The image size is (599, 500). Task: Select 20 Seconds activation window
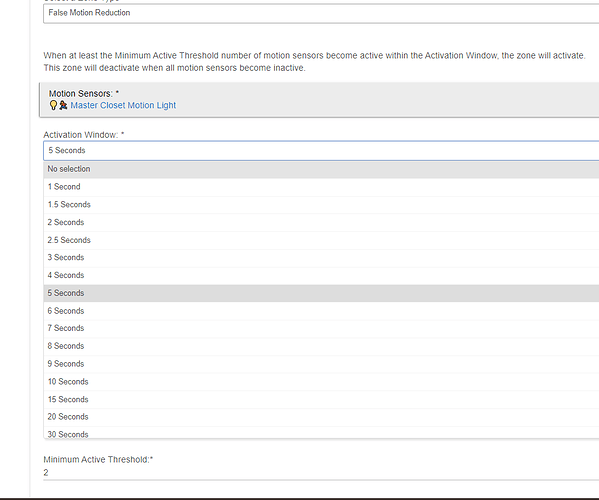321,417
